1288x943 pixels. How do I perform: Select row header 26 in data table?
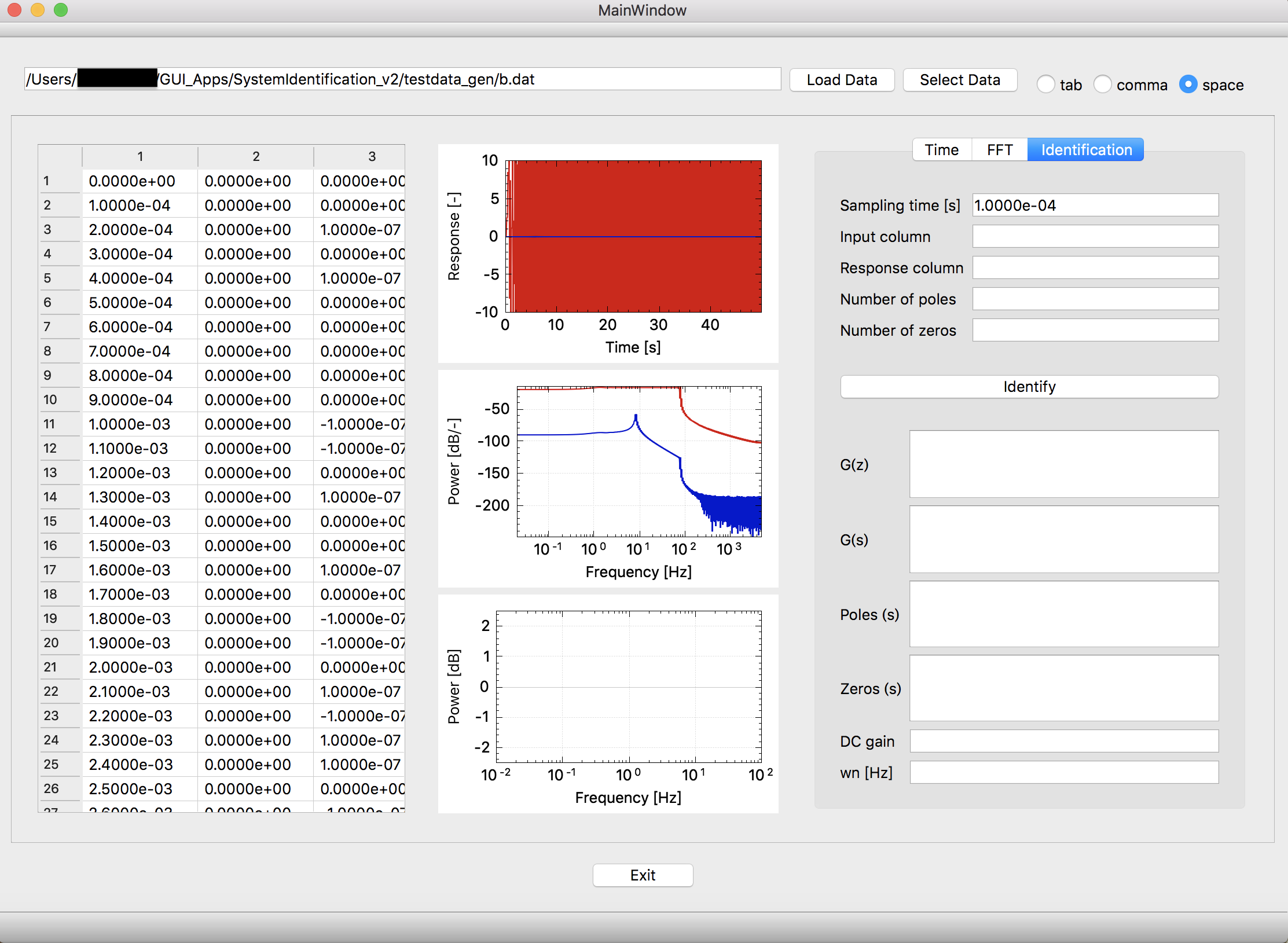click(x=60, y=789)
